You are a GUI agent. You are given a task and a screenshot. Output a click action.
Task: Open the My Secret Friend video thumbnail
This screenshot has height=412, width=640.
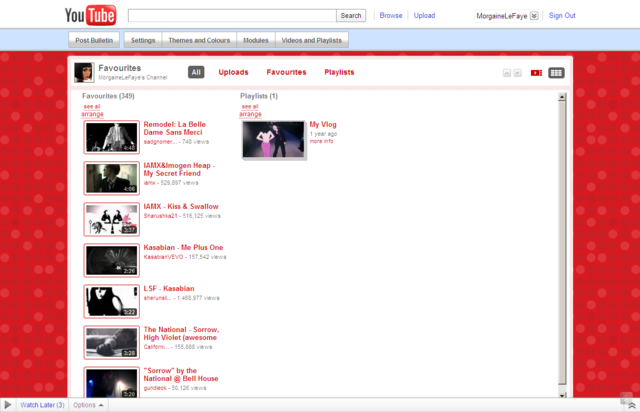click(x=111, y=178)
